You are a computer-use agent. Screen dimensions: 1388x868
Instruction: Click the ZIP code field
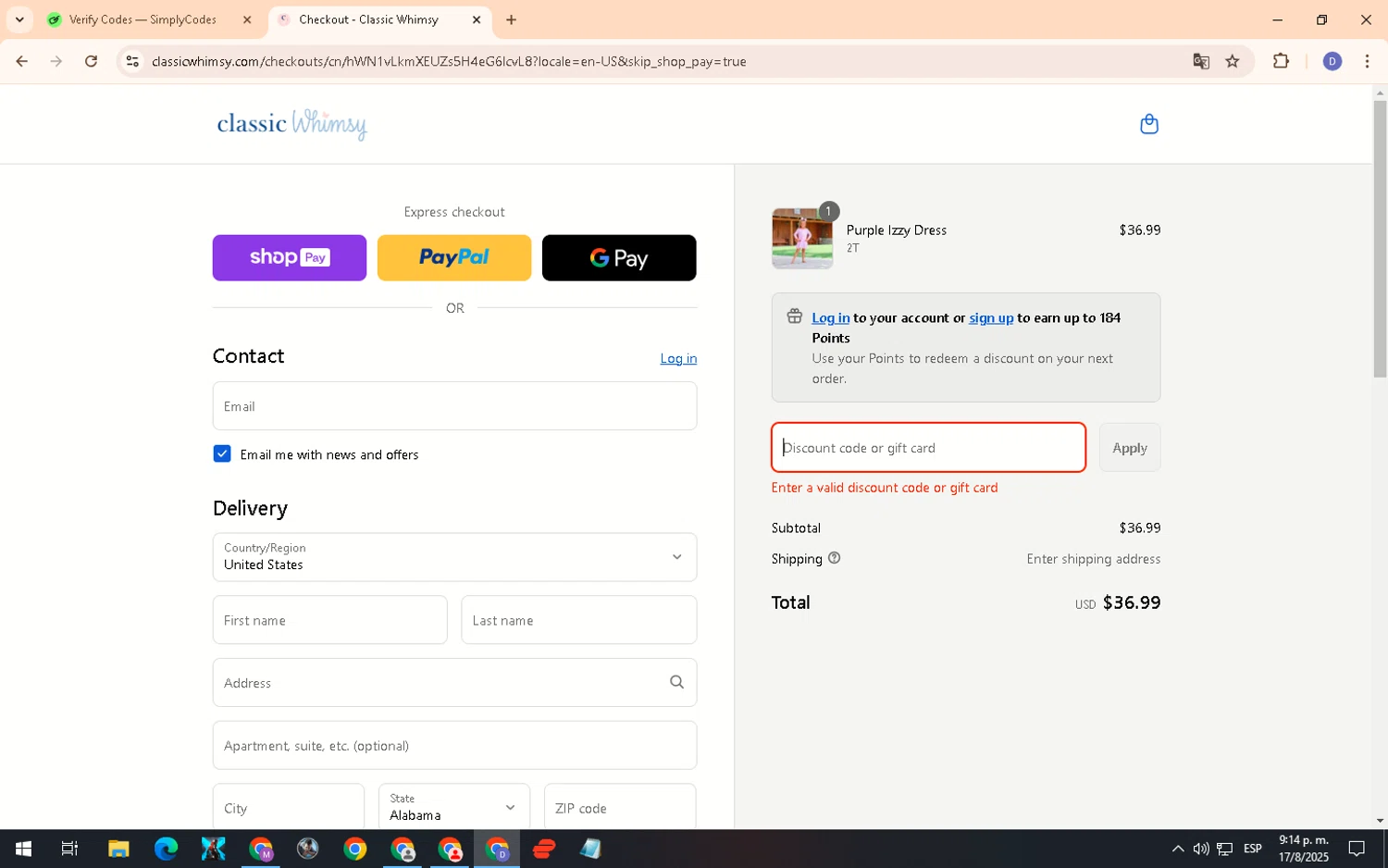coord(620,807)
